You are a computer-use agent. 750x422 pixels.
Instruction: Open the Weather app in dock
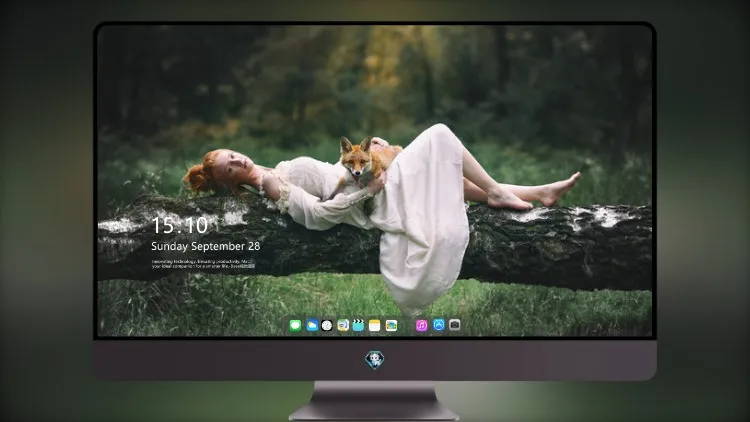click(x=312, y=325)
